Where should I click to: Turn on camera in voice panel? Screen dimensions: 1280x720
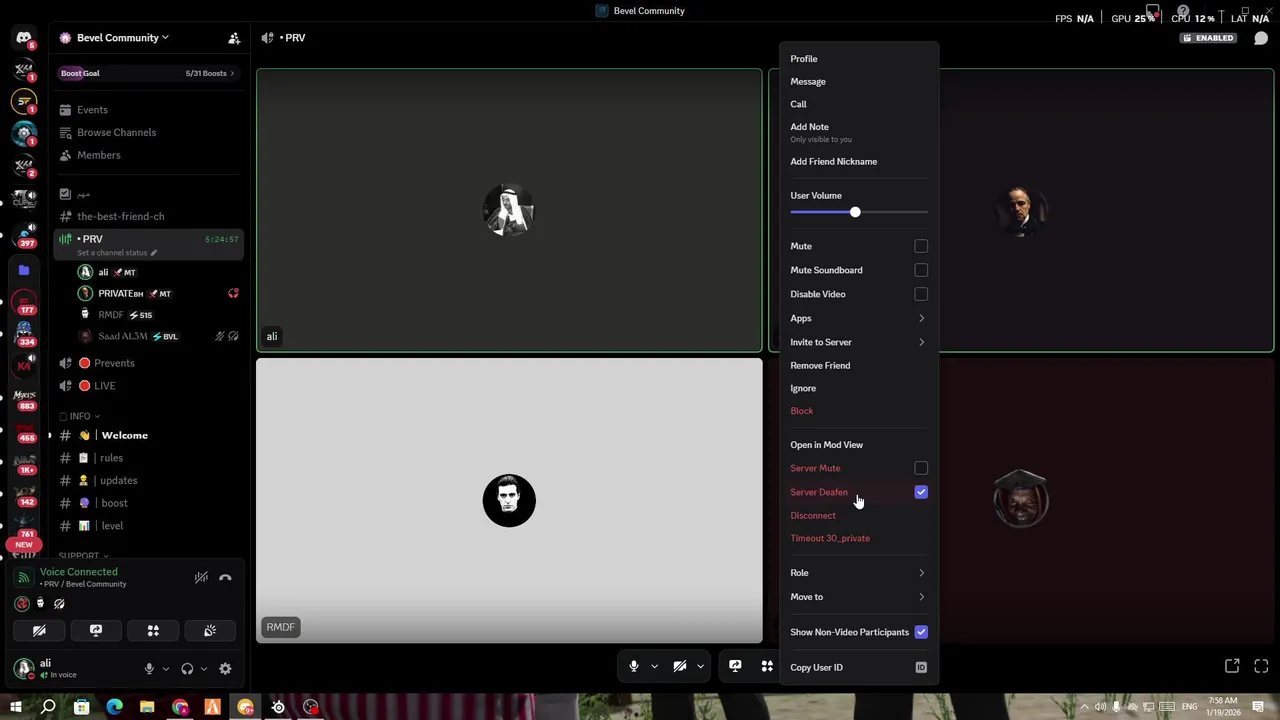(39, 631)
